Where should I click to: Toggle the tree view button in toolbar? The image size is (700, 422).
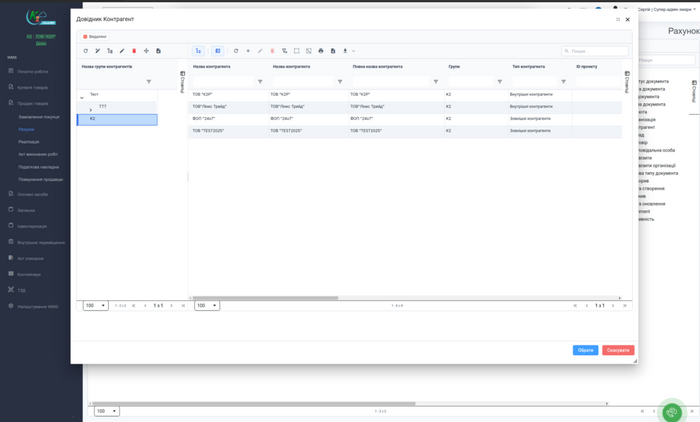tap(198, 51)
